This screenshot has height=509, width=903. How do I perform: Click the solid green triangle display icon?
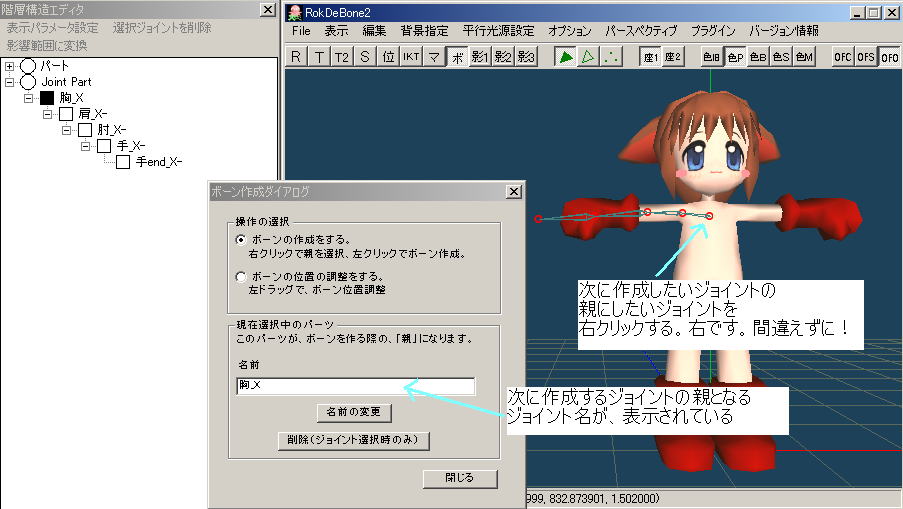point(566,57)
